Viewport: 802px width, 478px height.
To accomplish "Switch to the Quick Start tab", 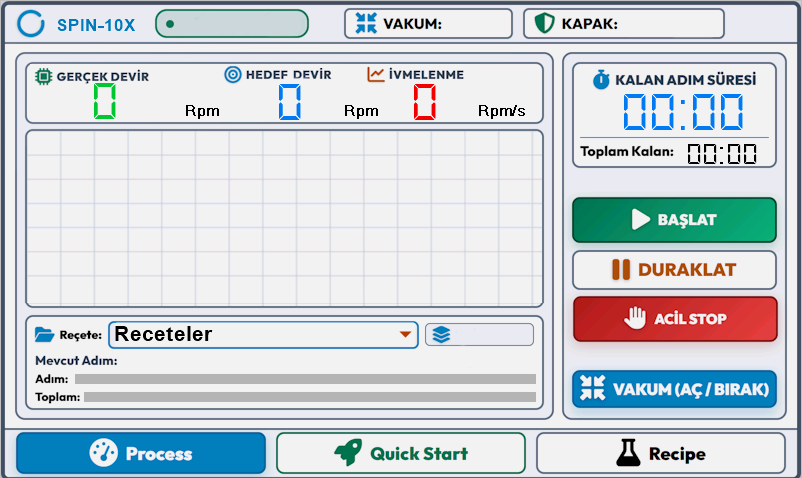I will pyautogui.click(x=401, y=453).
